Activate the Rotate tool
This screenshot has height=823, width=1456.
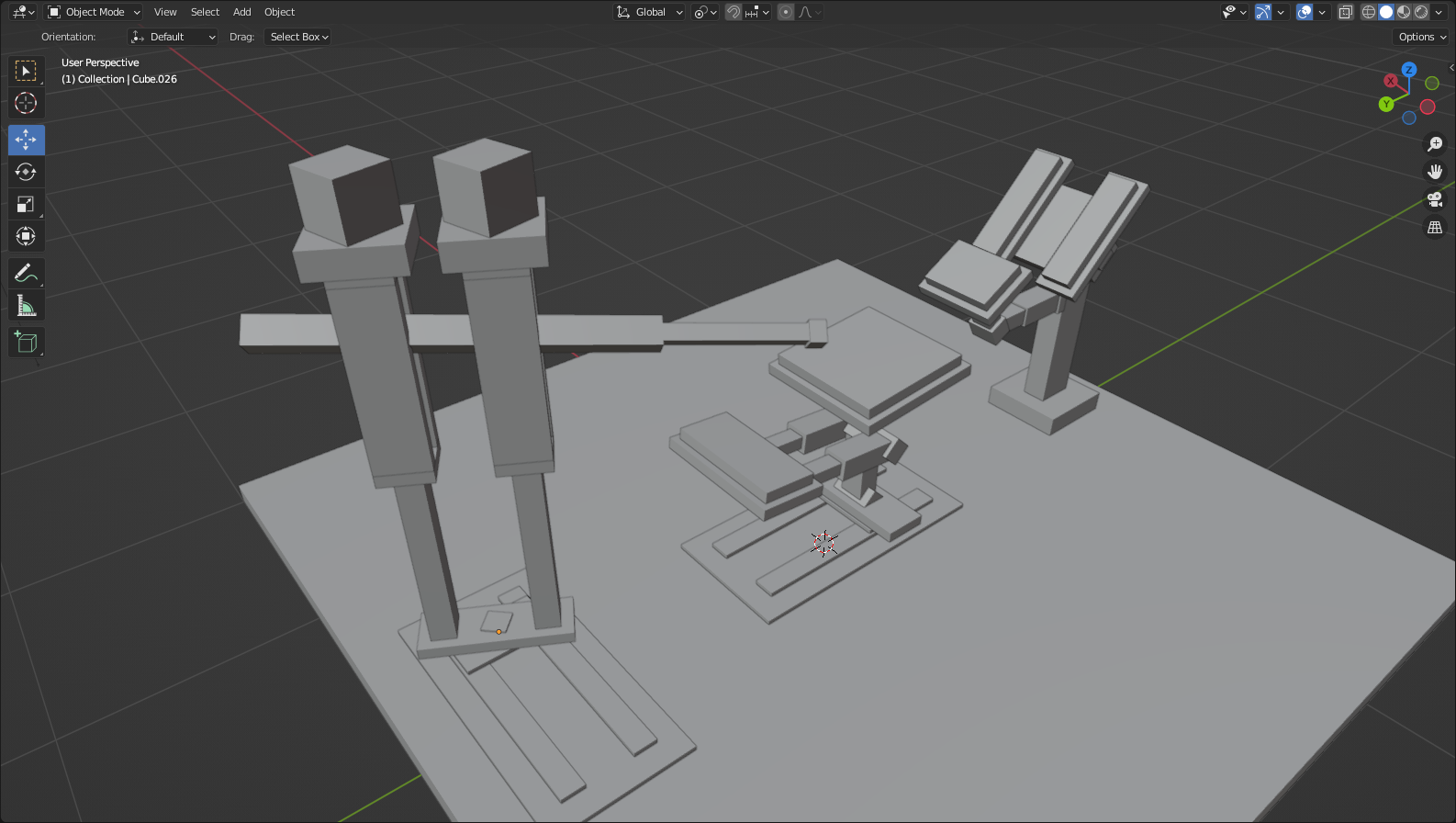[x=26, y=172]
